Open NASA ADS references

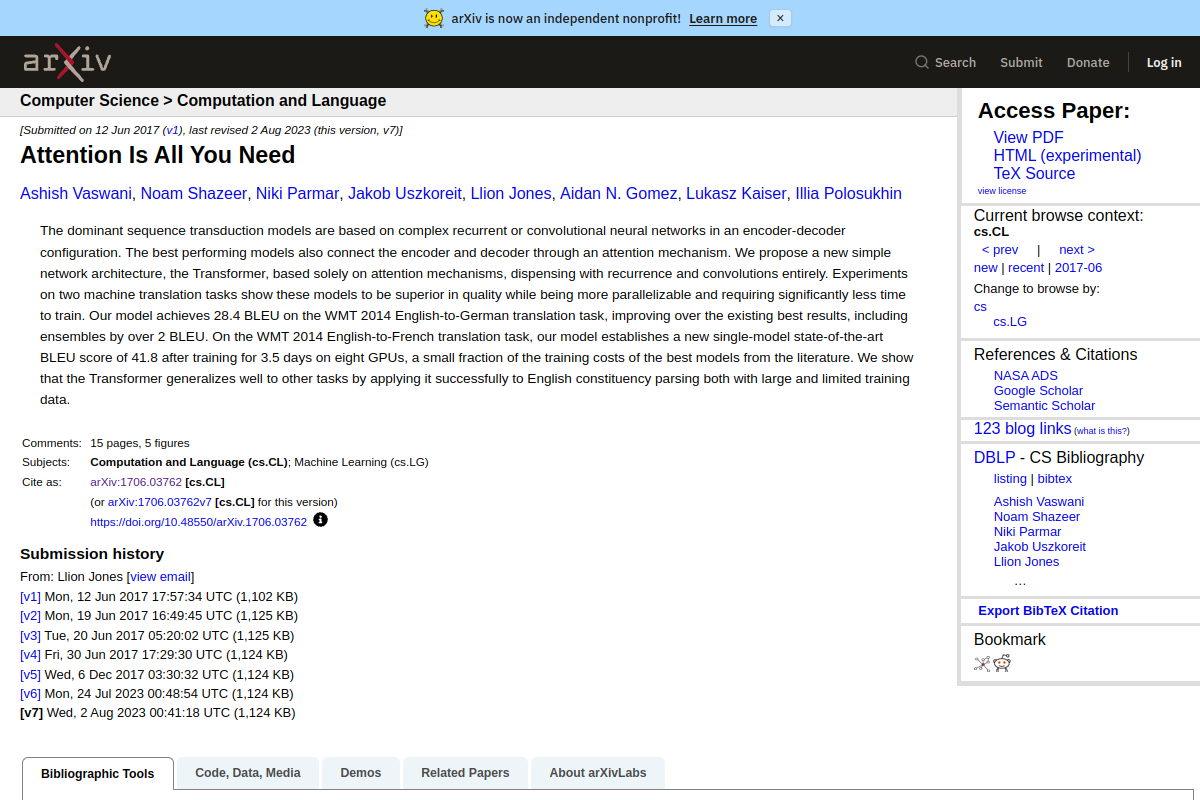(x=1026, y=375)
